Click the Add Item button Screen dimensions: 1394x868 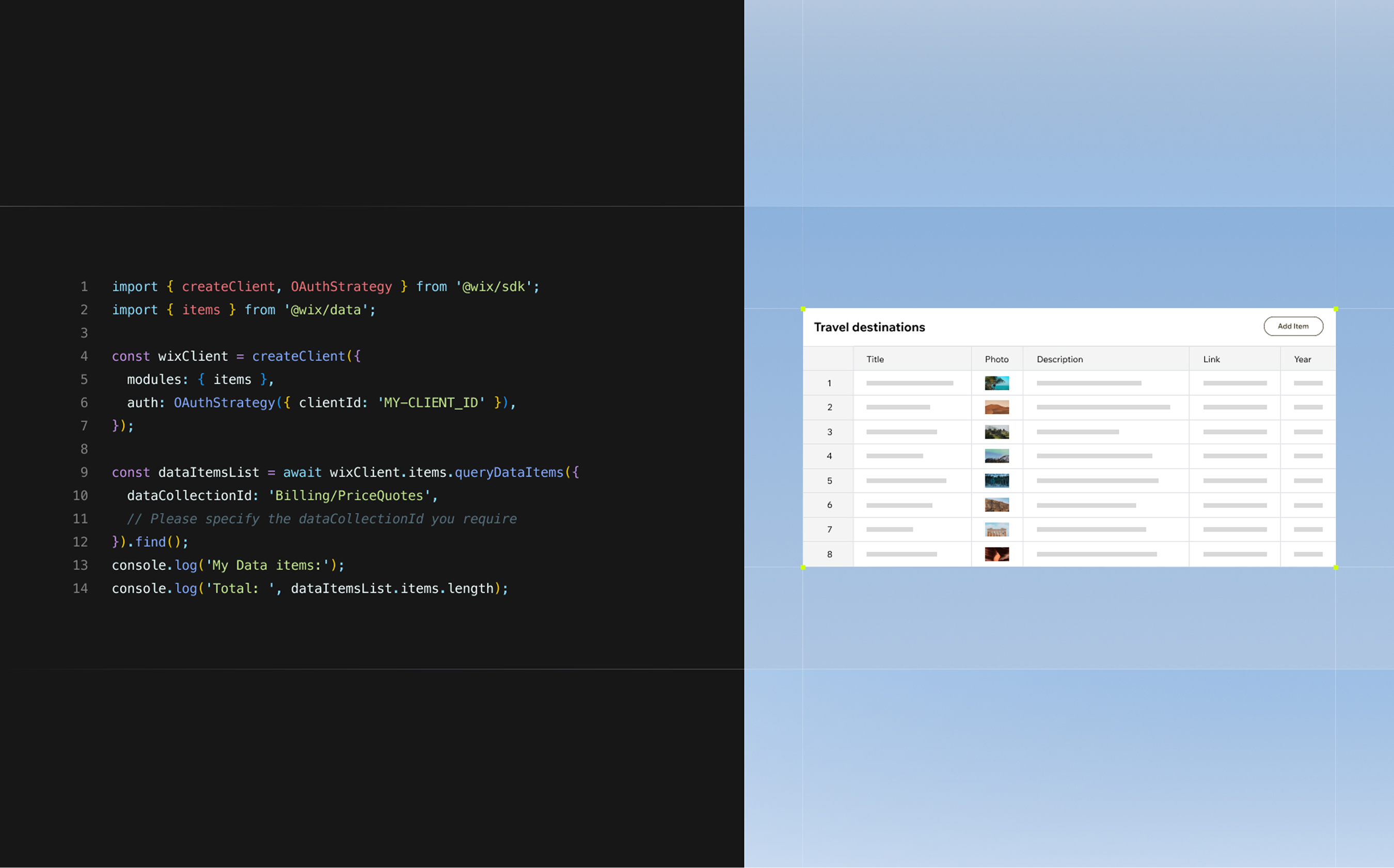[x=1293, y=326]
